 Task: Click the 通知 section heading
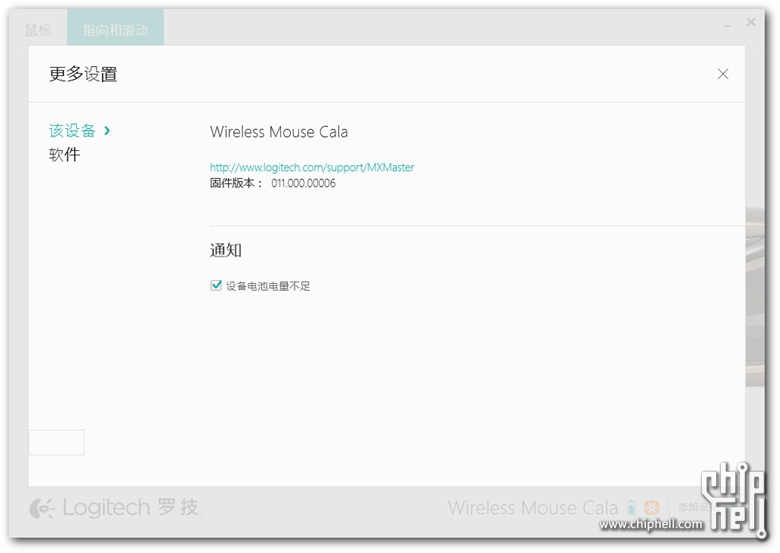pos(226,250)
